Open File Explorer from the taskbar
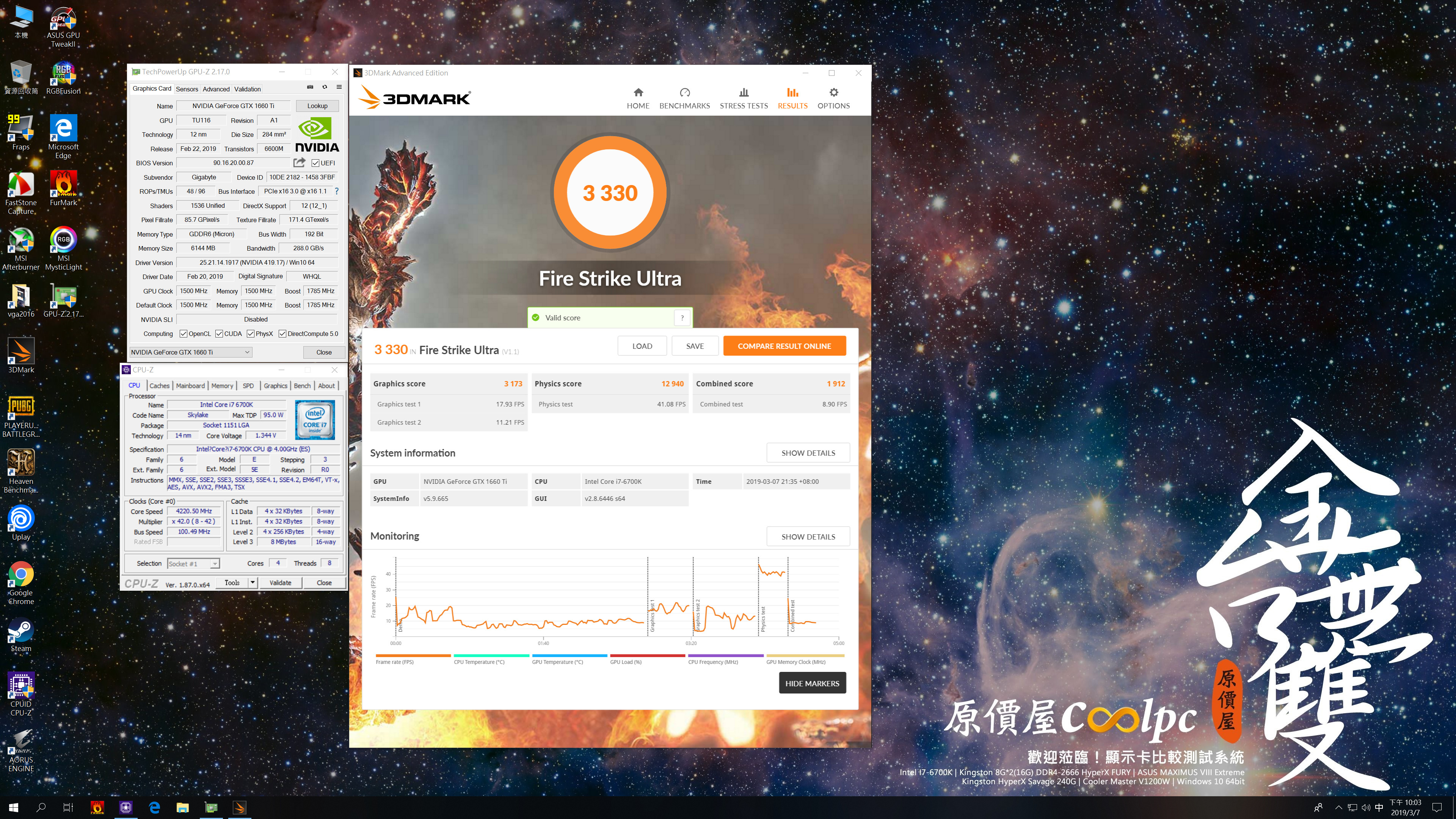 182,807
